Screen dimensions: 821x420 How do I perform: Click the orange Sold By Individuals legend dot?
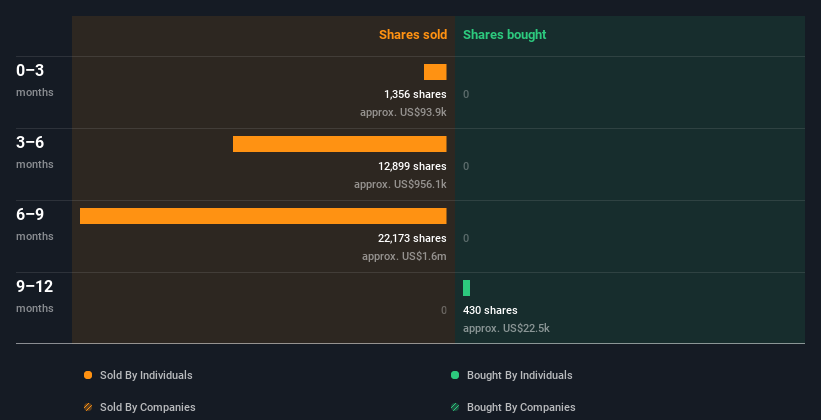point(88,375)
